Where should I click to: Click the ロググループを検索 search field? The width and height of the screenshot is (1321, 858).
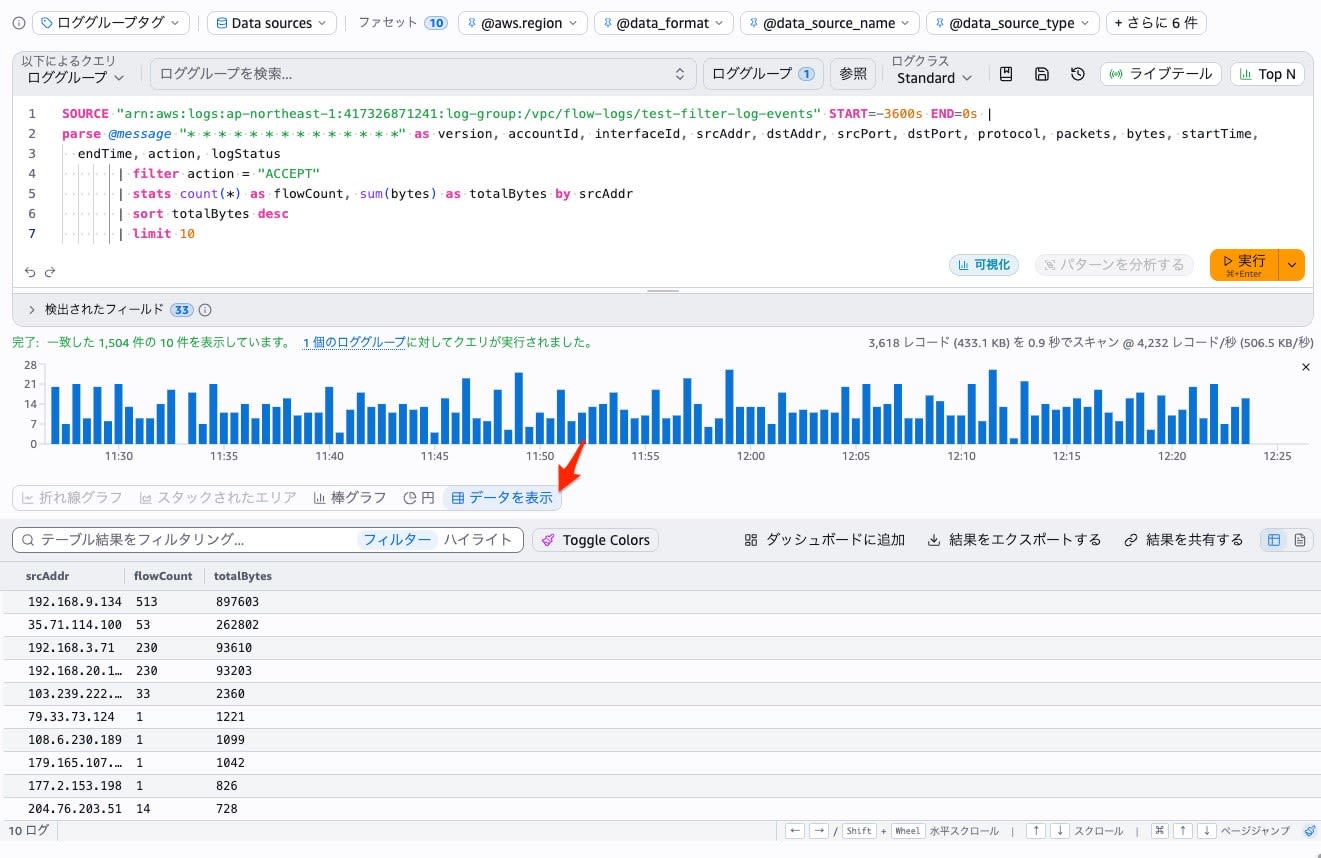(423, 73)
